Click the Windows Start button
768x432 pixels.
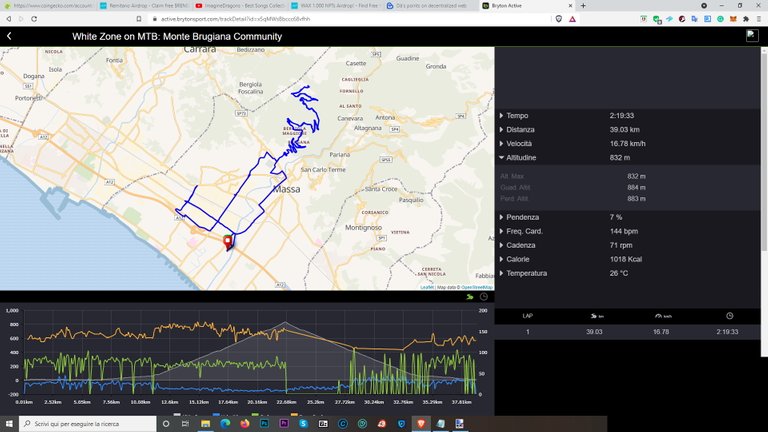click(x=9, y=424)
